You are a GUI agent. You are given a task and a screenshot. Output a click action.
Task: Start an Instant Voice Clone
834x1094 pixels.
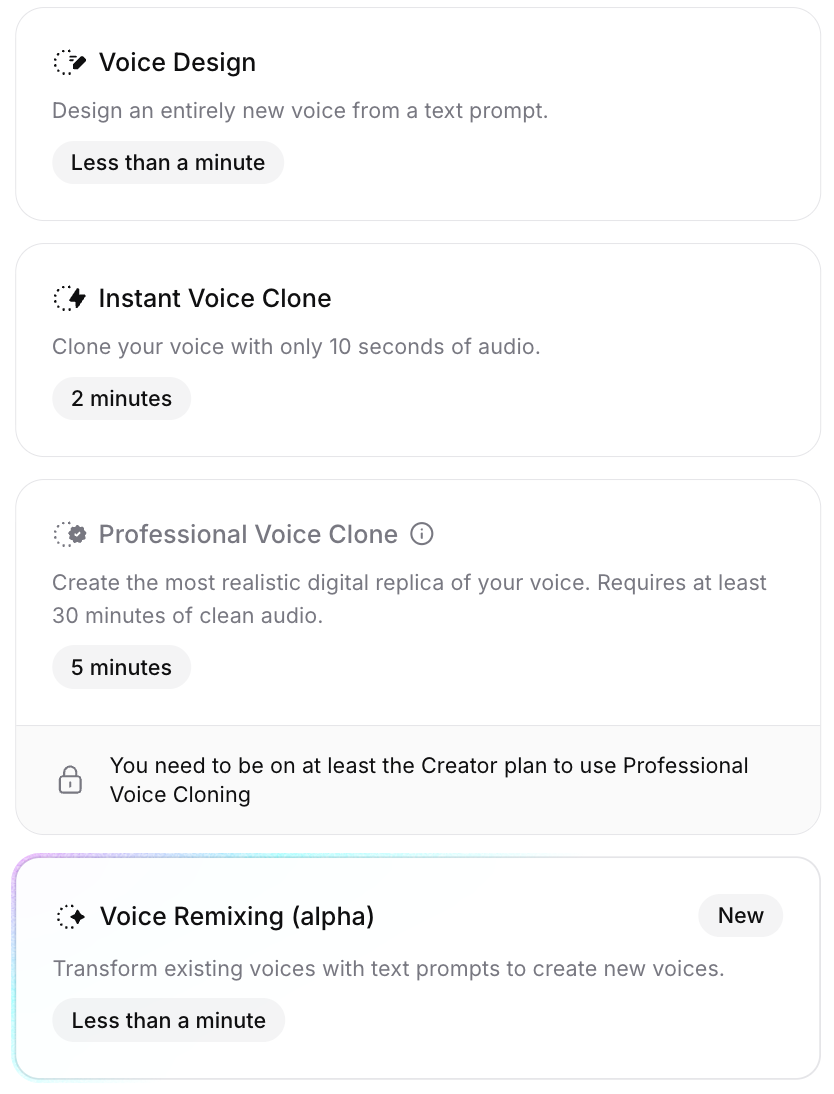[x=417, y=348]
